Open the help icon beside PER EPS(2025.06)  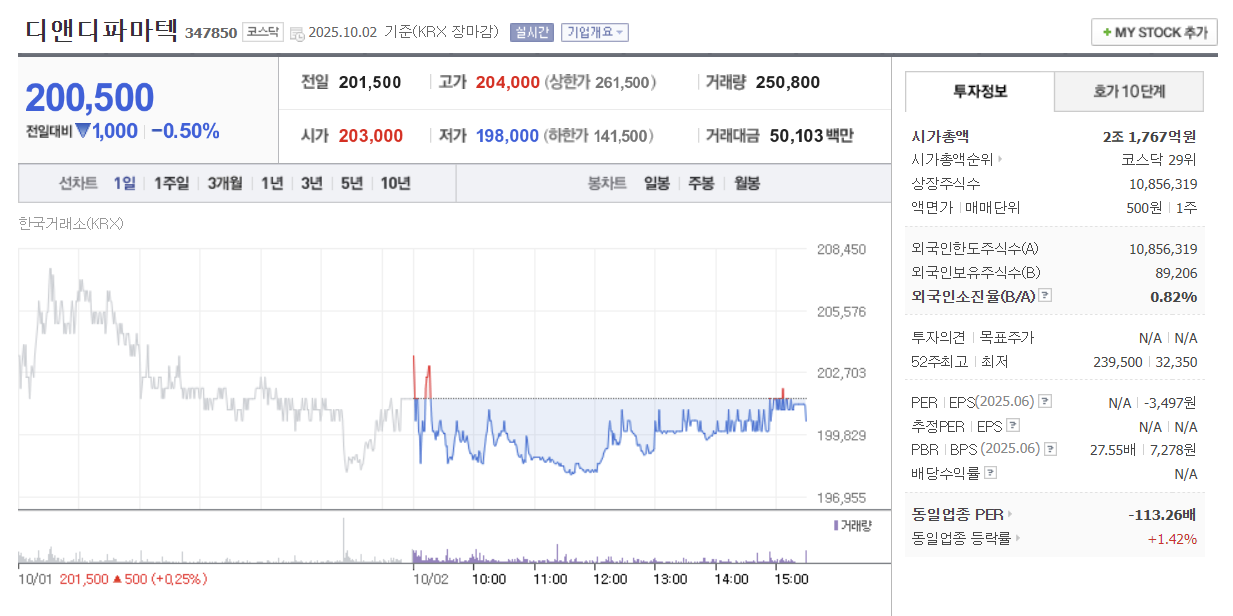(x=1045, y=402)
